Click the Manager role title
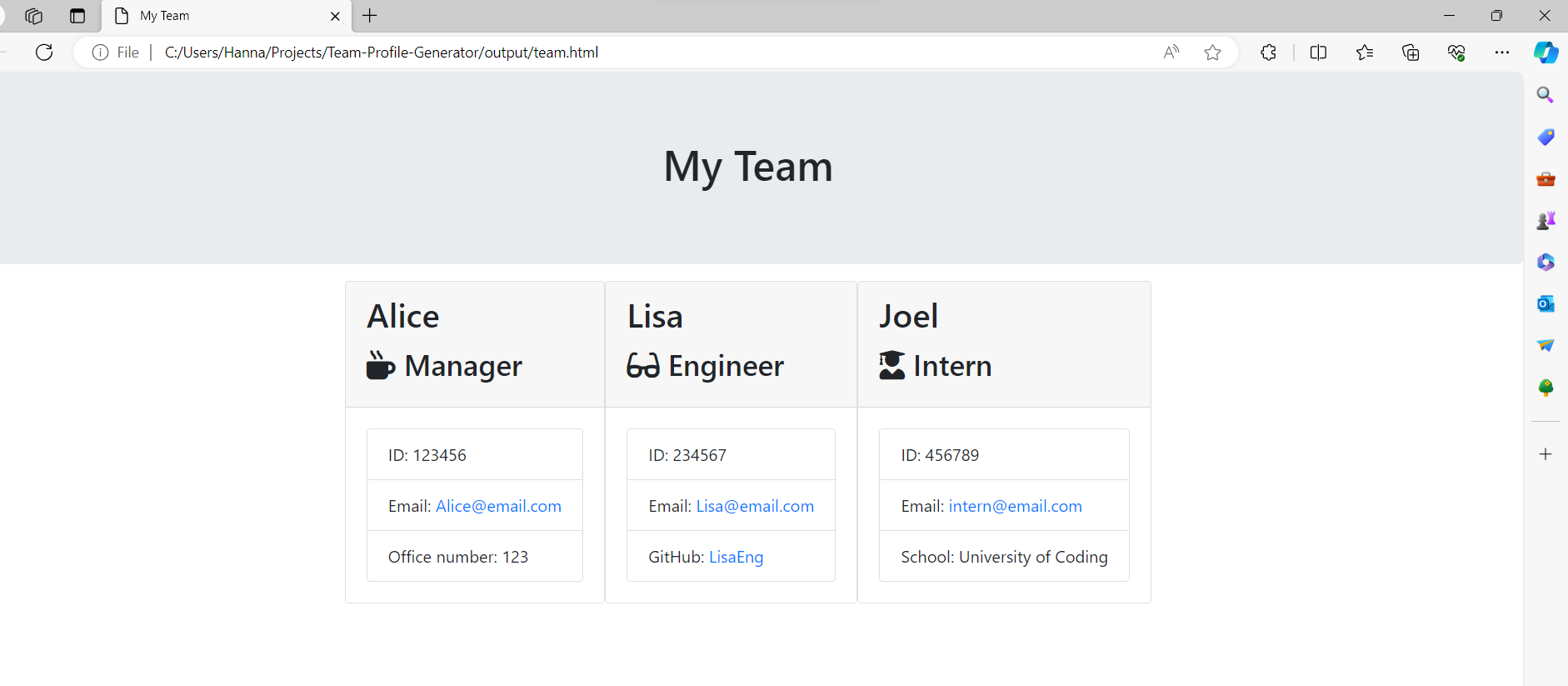Viewport: 1568px width, 686px height. point(463,366)
